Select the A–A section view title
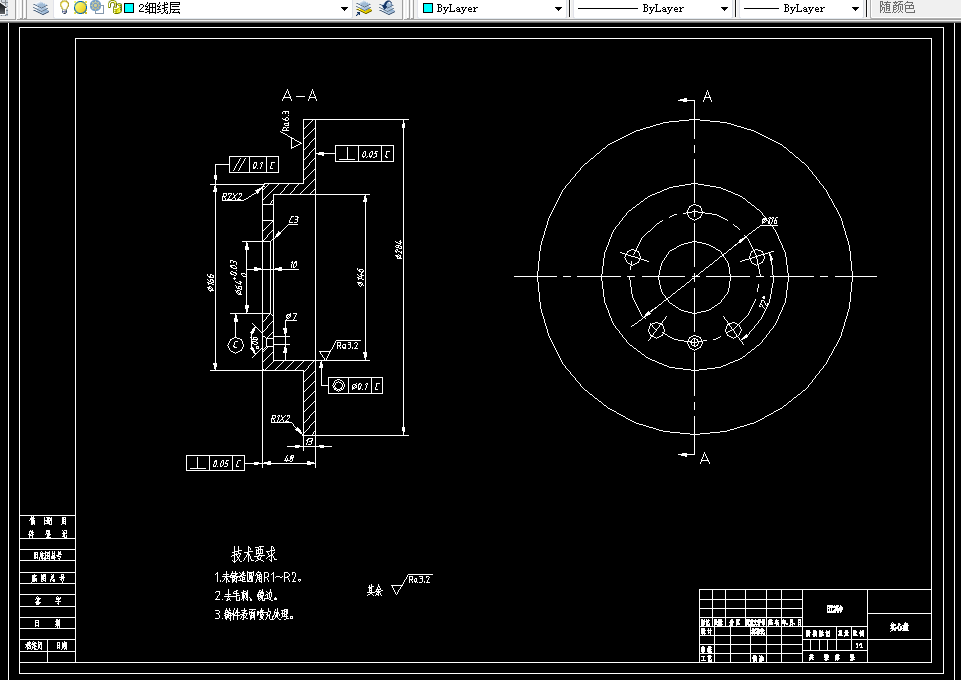This screenshot has height=680, width=961. click(300, 95)
